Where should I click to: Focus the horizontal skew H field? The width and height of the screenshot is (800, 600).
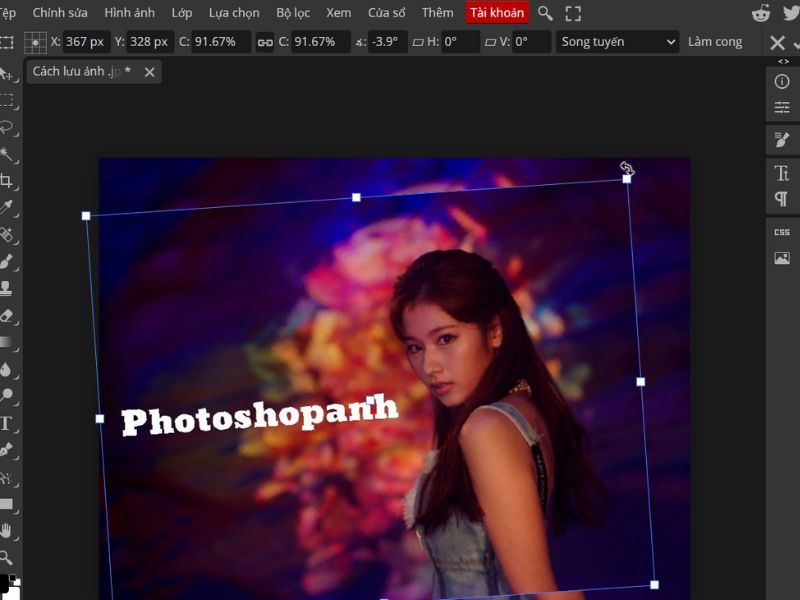(461, 42)
